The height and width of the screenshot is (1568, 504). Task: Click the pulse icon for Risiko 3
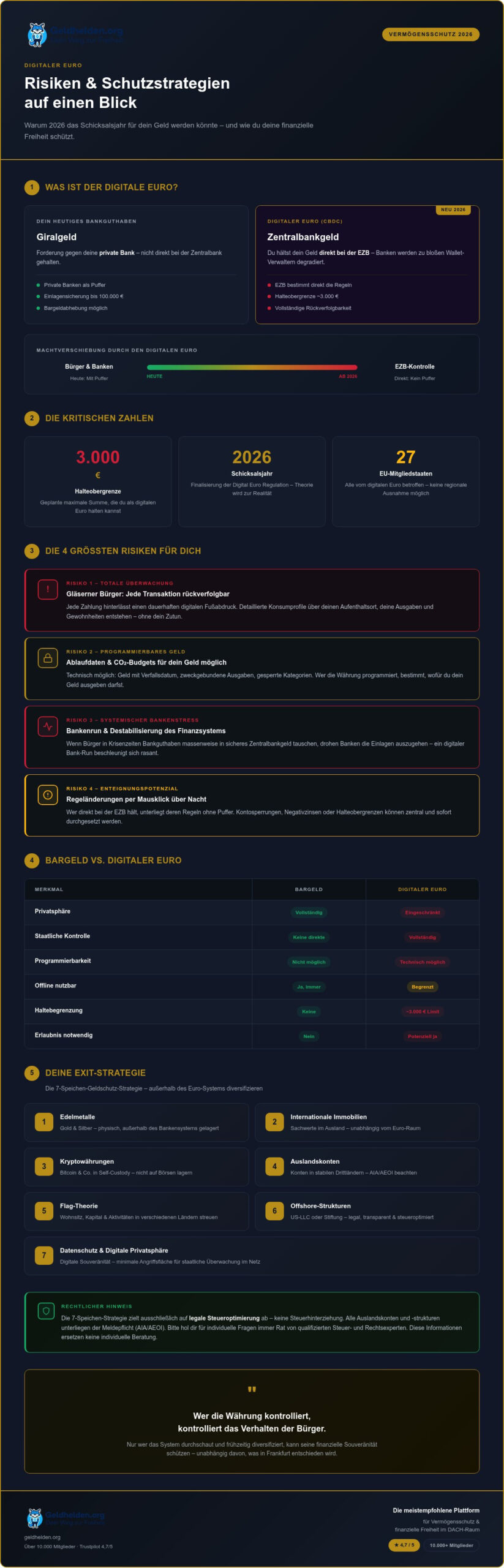coord(48,726)
